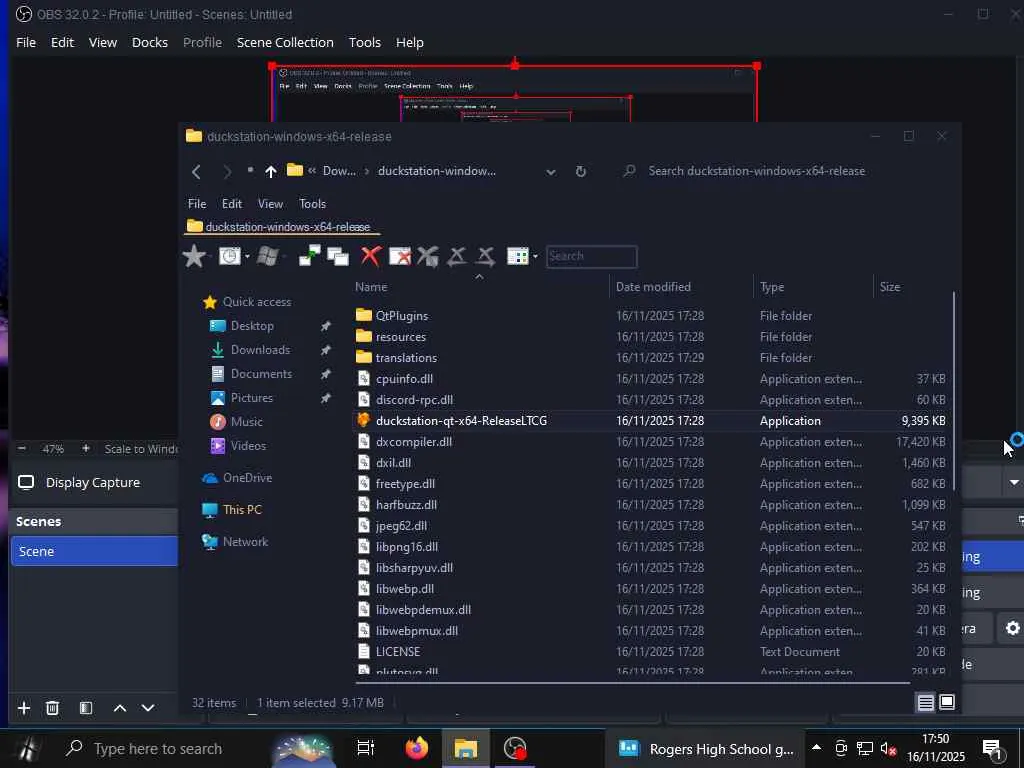Select the duckstation-windows-x64-release tab

click(x=280, y=227)
